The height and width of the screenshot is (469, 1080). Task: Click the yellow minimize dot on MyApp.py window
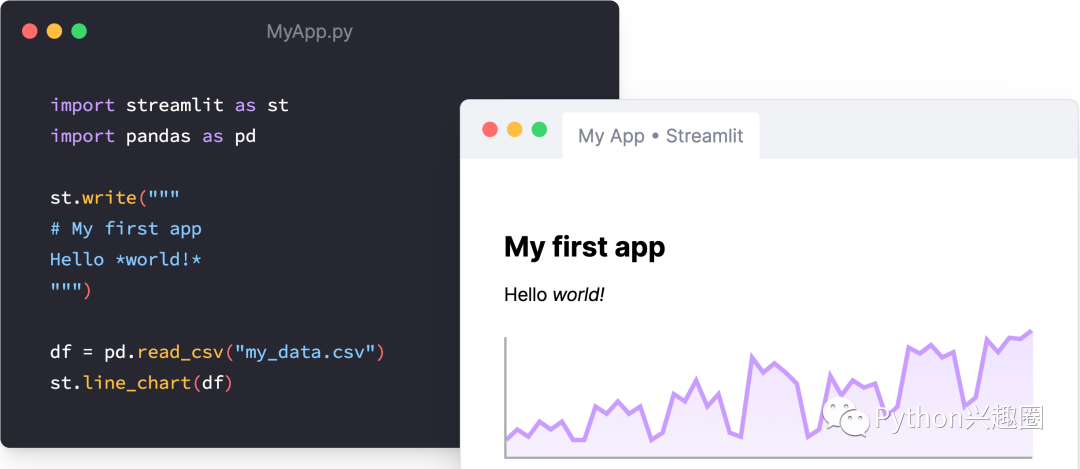pos(54,31)
